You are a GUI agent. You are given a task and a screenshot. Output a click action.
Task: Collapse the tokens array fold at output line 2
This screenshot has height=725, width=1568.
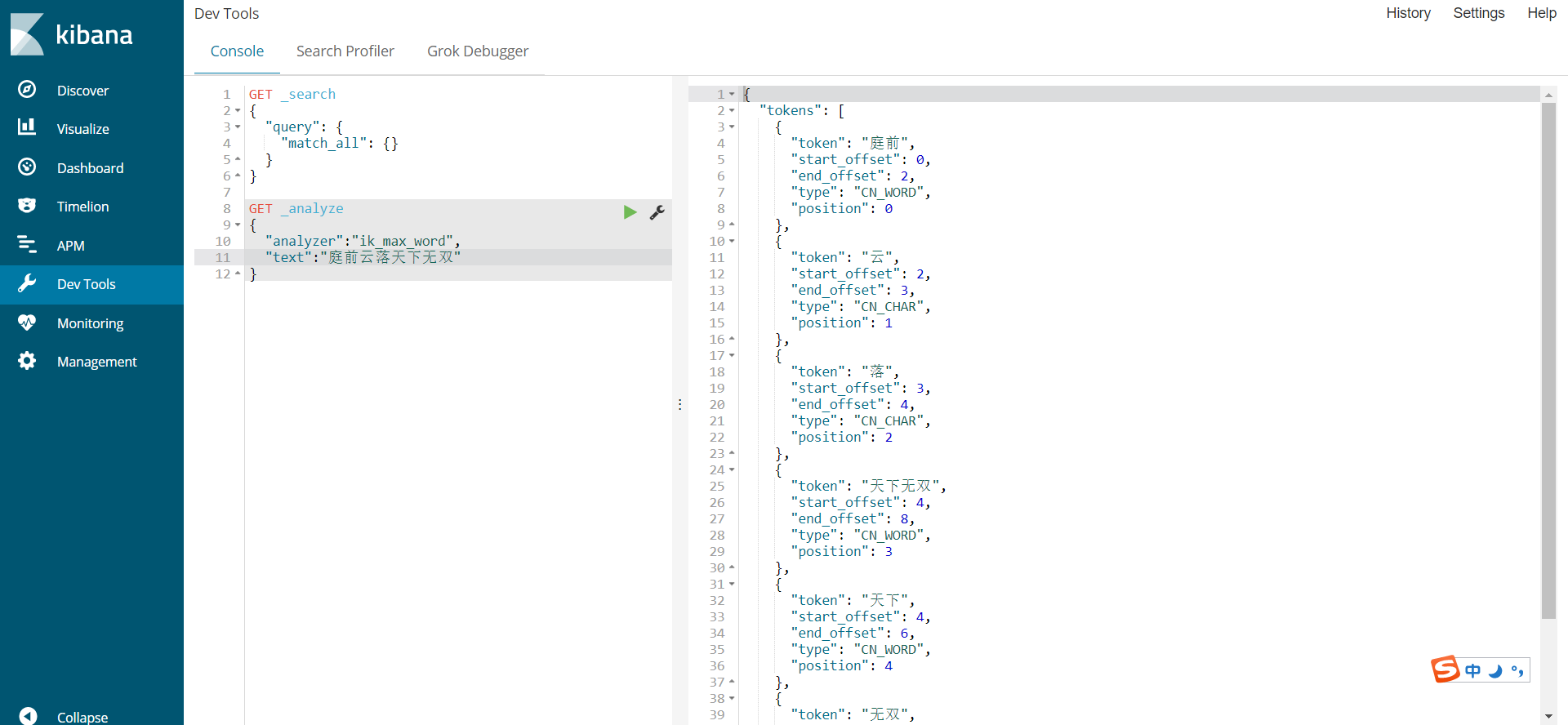[732, 111]
